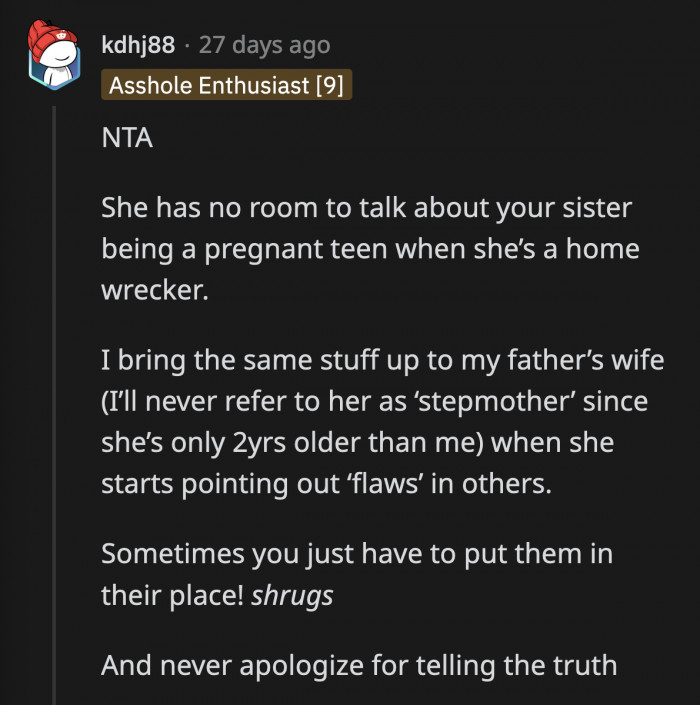Collapse the comment thread using the vertical line
Viewport: 700px width, 705px height.
click(x=55, y=400)
